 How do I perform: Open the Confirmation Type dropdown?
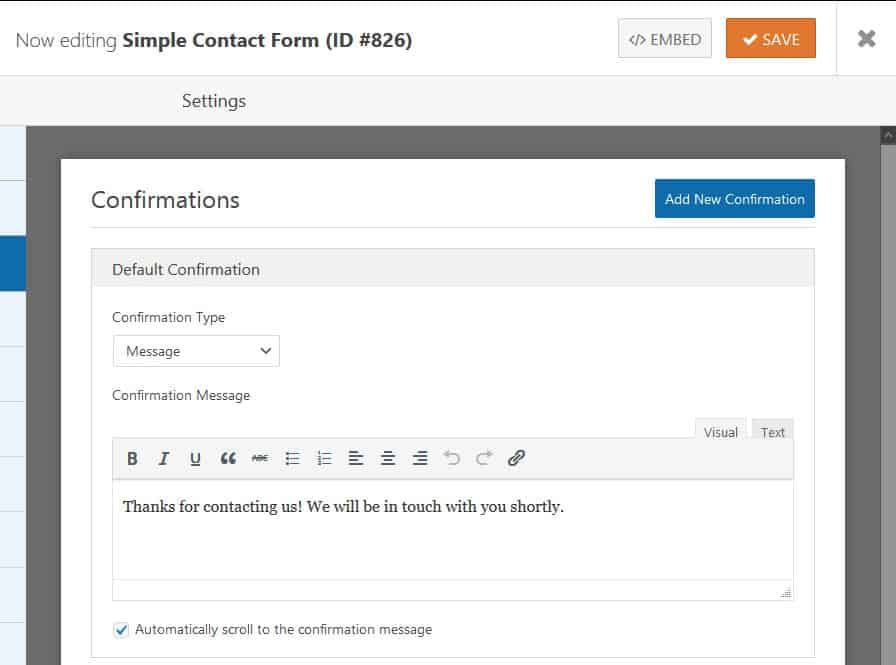tap(196, 351)
